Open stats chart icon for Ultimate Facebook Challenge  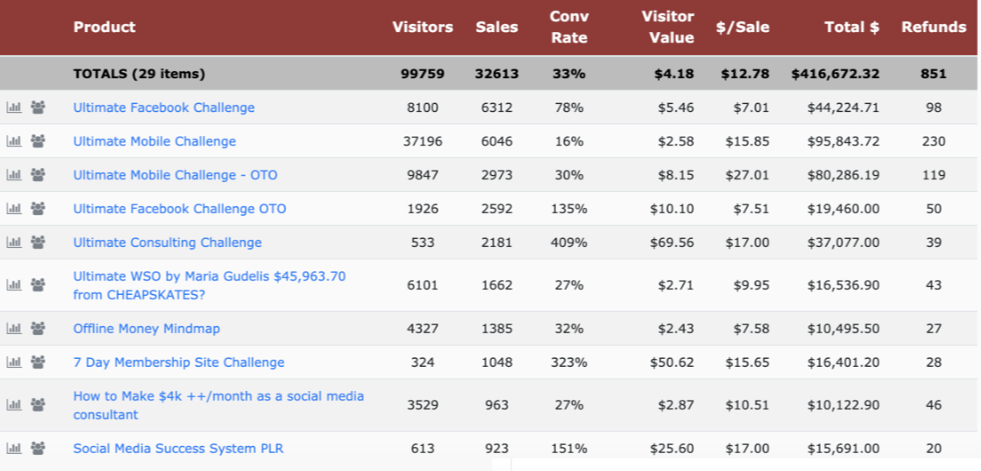(x=14, y=108)
